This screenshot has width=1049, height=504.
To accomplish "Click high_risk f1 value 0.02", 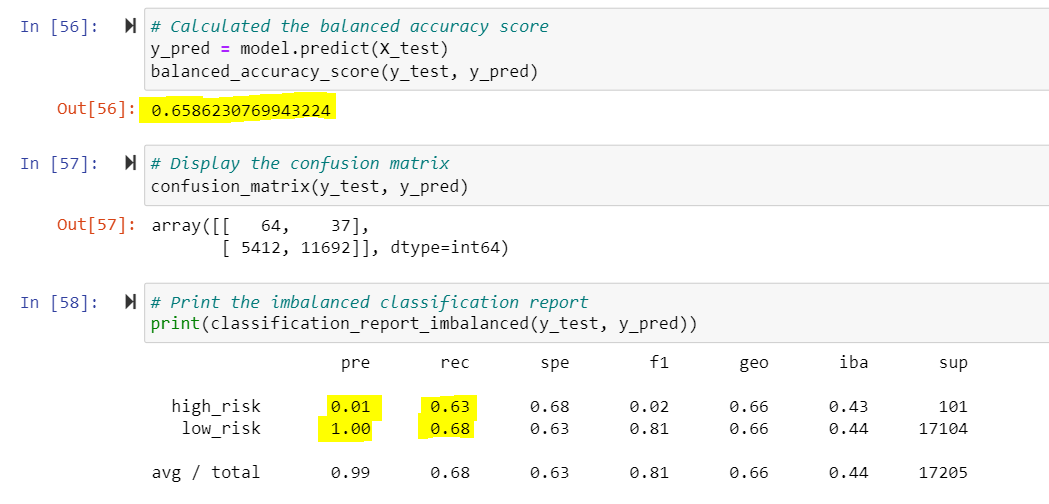I will tap(650, 406).
